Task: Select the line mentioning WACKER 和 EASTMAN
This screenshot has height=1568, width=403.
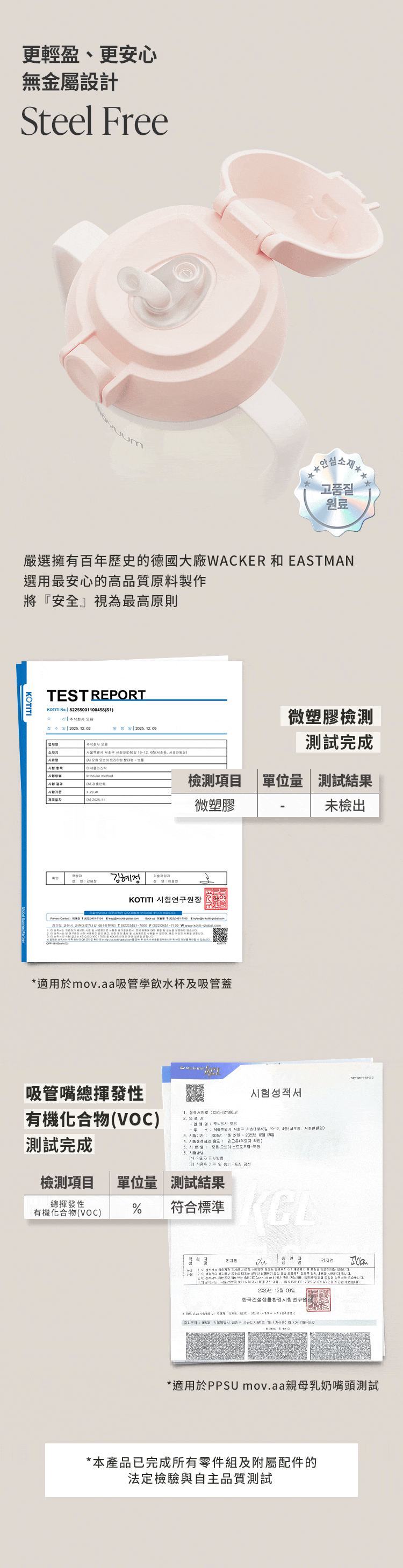Action: (x=189, y=561)
